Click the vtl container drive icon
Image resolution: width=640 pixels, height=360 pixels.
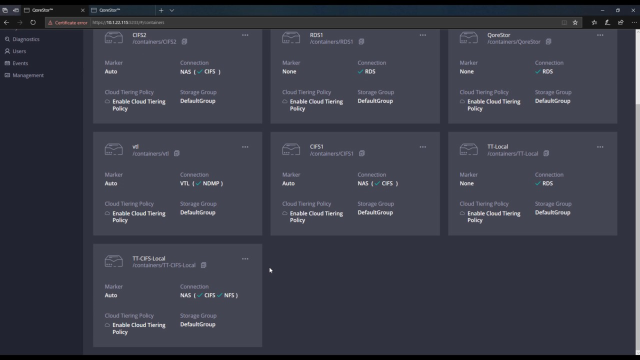pyautogui.click(x=113, y=149)
